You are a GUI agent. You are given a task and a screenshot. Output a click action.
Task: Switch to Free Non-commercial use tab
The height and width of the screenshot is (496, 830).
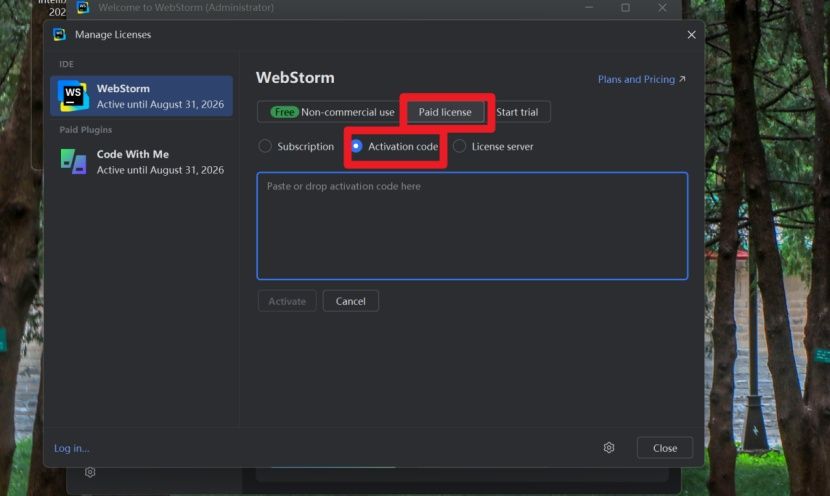332,112
